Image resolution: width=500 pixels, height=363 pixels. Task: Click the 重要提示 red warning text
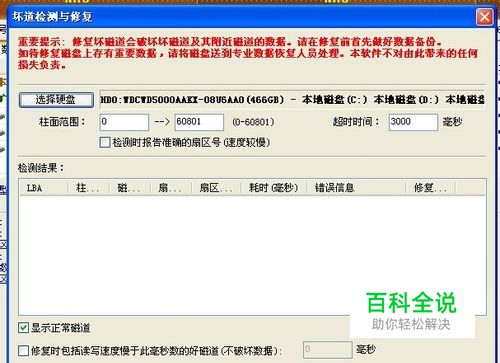click(x=248, y=53)
